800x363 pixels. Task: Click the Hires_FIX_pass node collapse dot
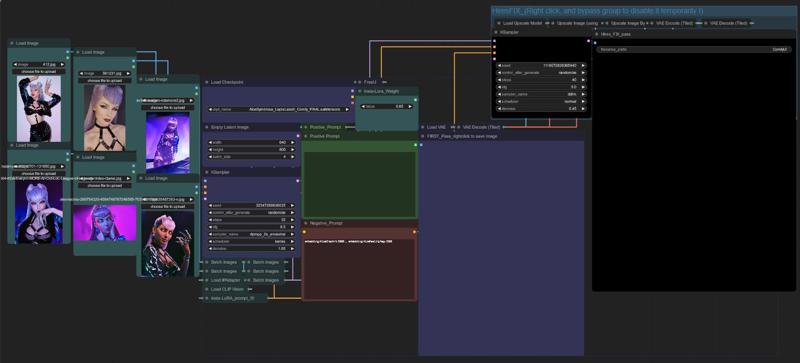597,34
